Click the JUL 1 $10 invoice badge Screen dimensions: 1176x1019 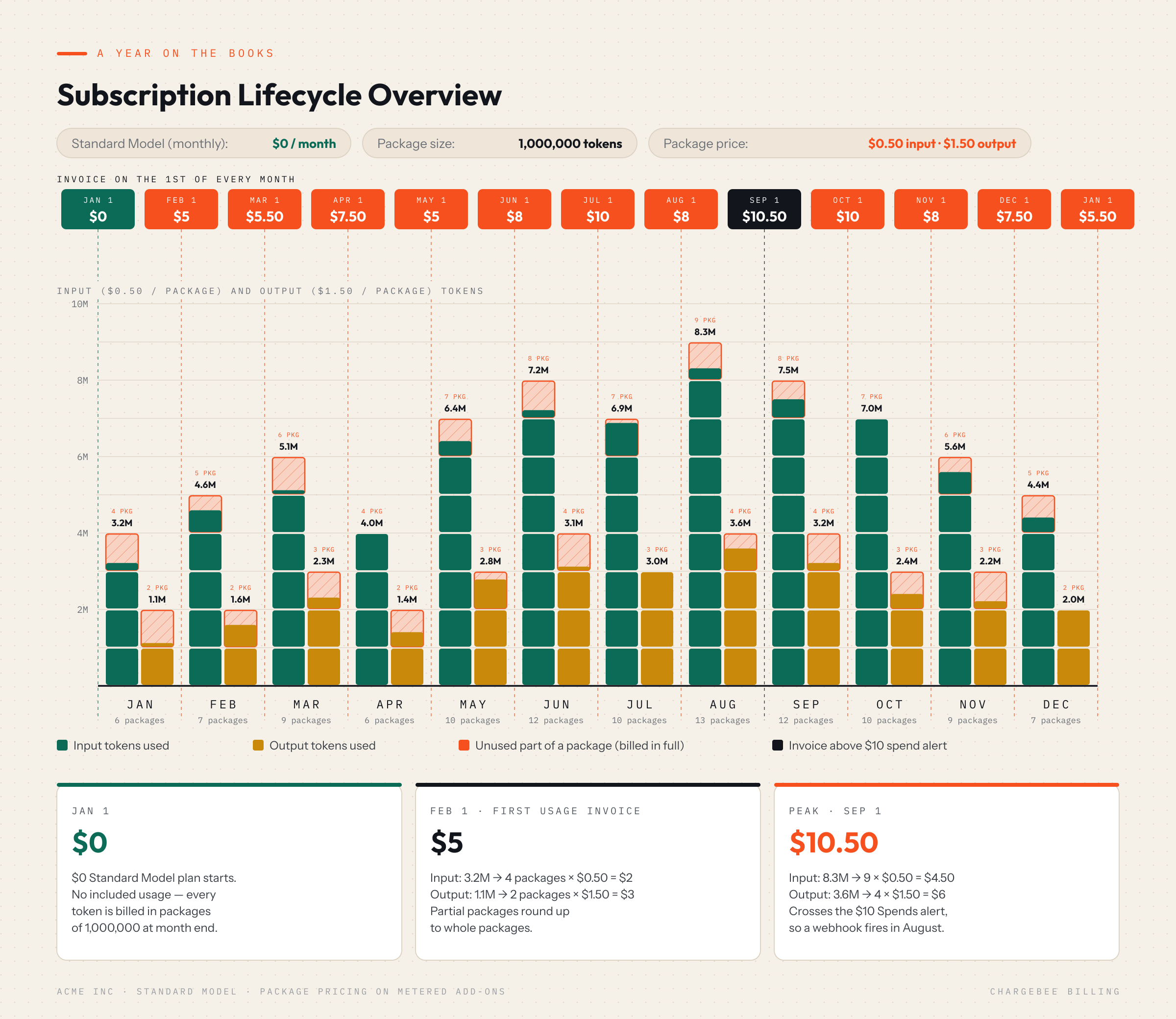tap(598, 209)
